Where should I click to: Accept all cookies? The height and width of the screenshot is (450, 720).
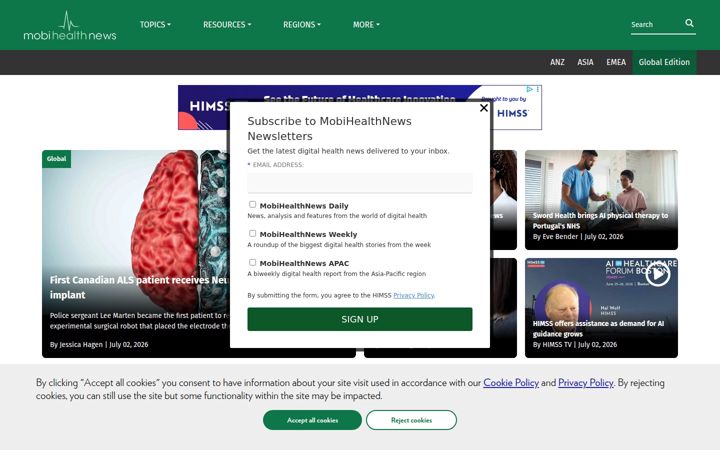click(312, 420)
